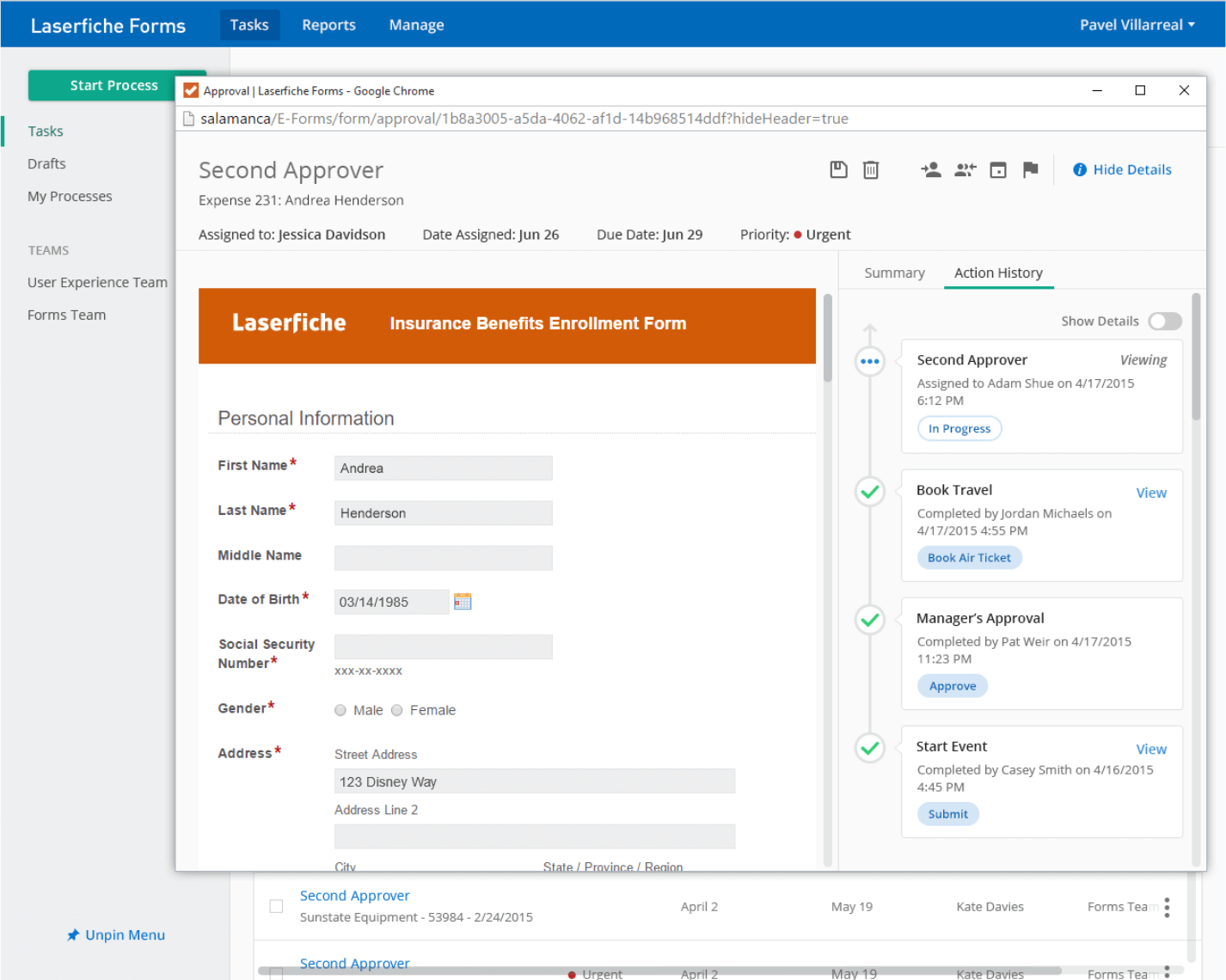This screenshot has height=980, width=1226.
Task: Click the Action History panel scrollbar
Action: [1196, 357]
